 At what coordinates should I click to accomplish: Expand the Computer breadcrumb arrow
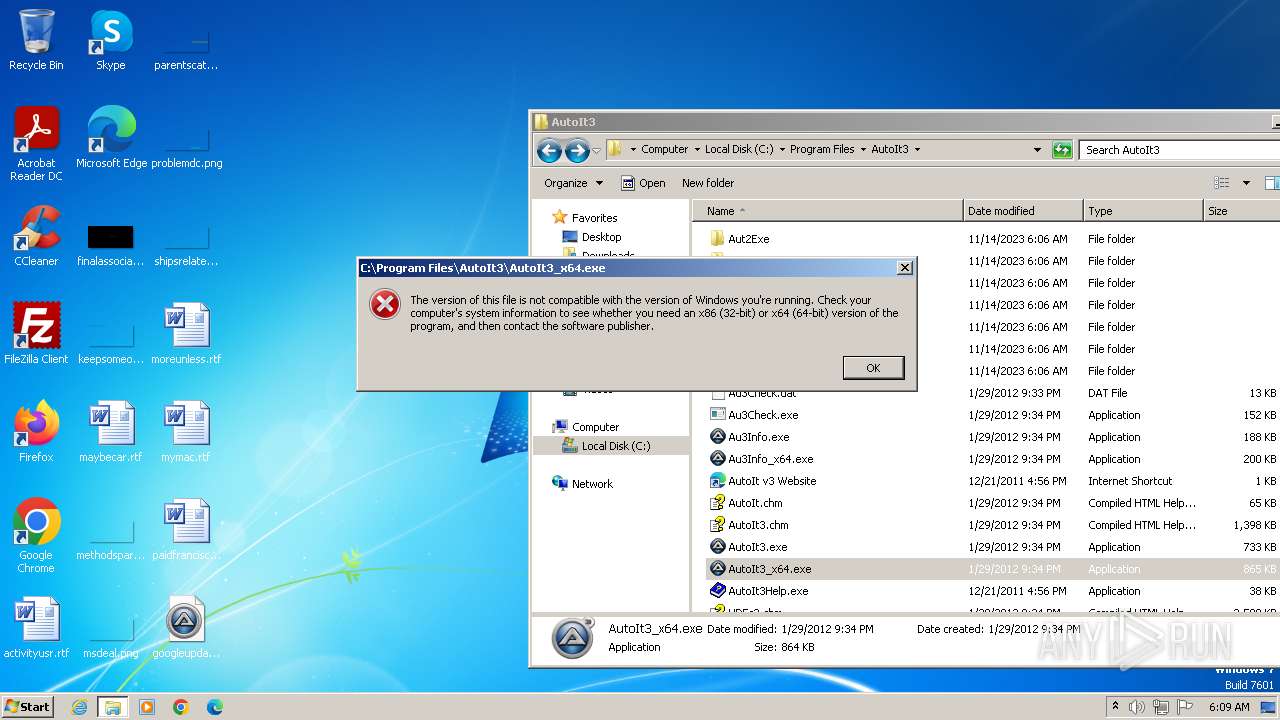coord(697,150)
